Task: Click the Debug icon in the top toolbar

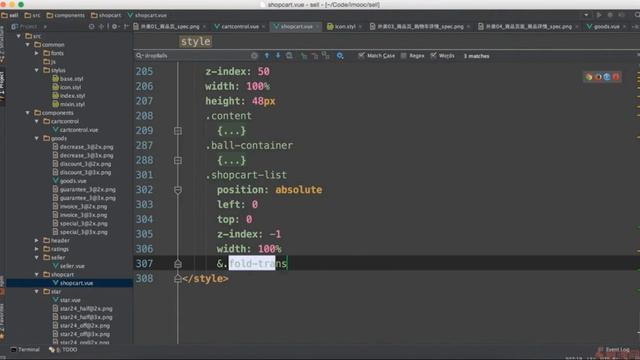Action: 610,15
